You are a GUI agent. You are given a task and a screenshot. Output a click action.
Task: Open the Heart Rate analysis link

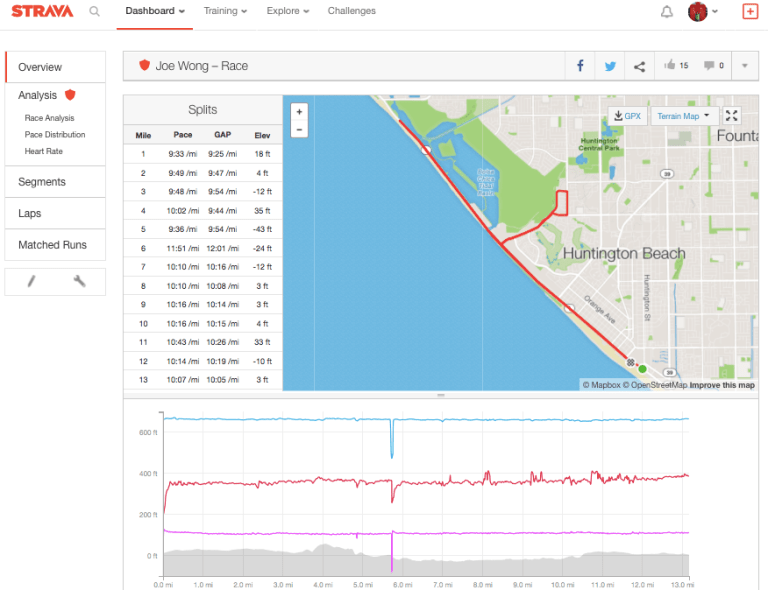pyautogui.click(x=45, y=151)
